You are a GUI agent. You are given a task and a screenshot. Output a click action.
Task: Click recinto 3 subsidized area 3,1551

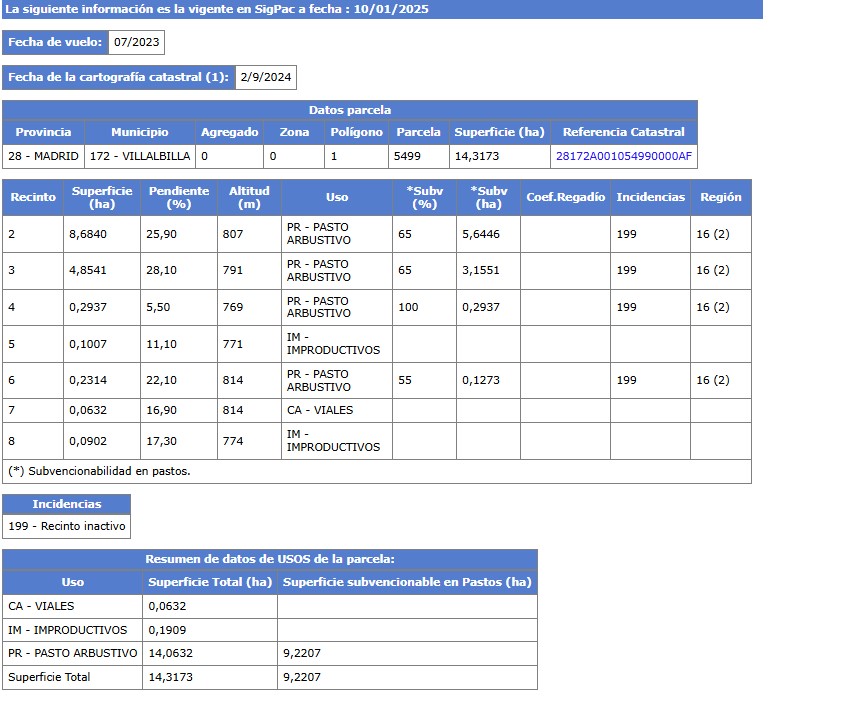pos(481,270)
